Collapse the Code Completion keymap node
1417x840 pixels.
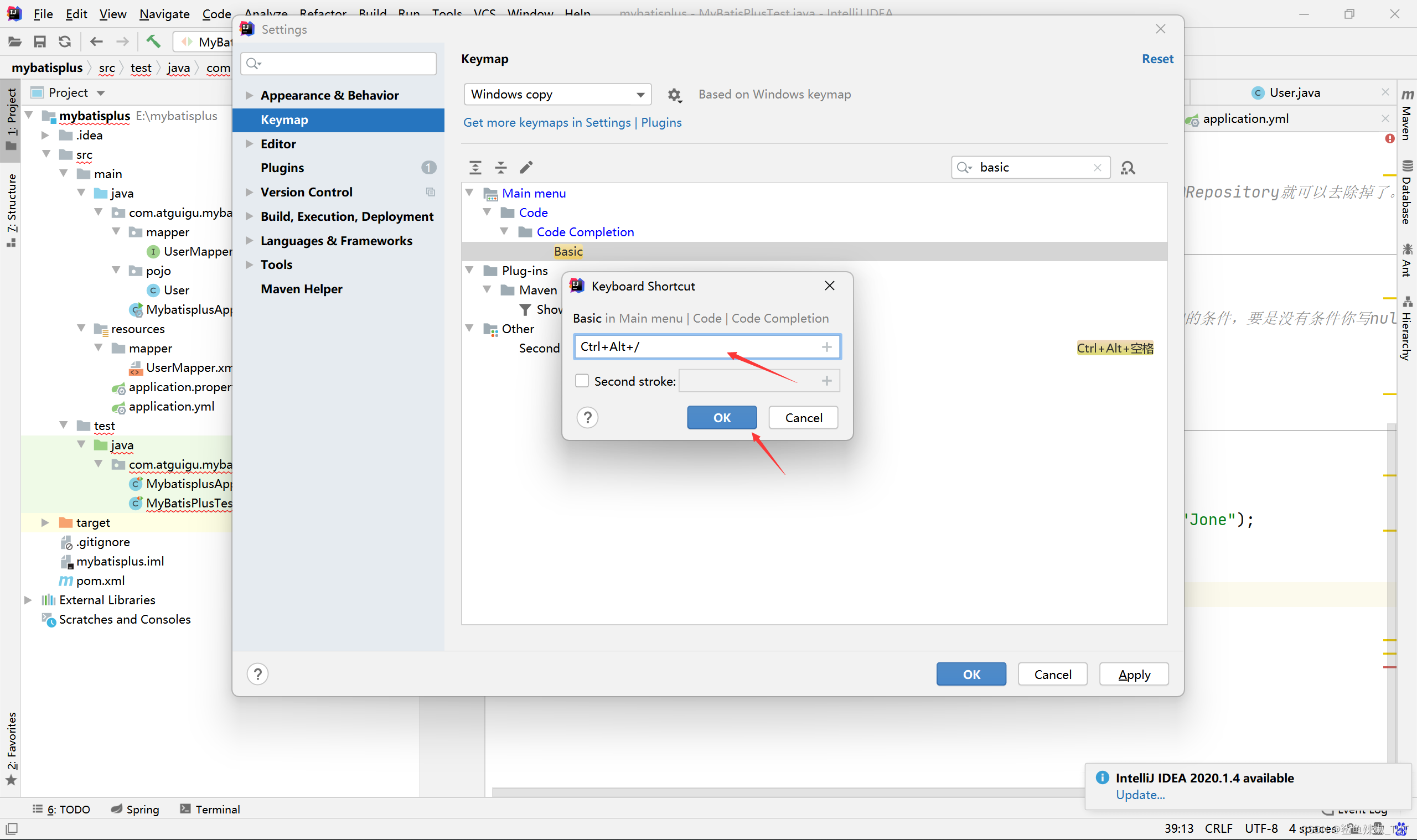[504, 231]
